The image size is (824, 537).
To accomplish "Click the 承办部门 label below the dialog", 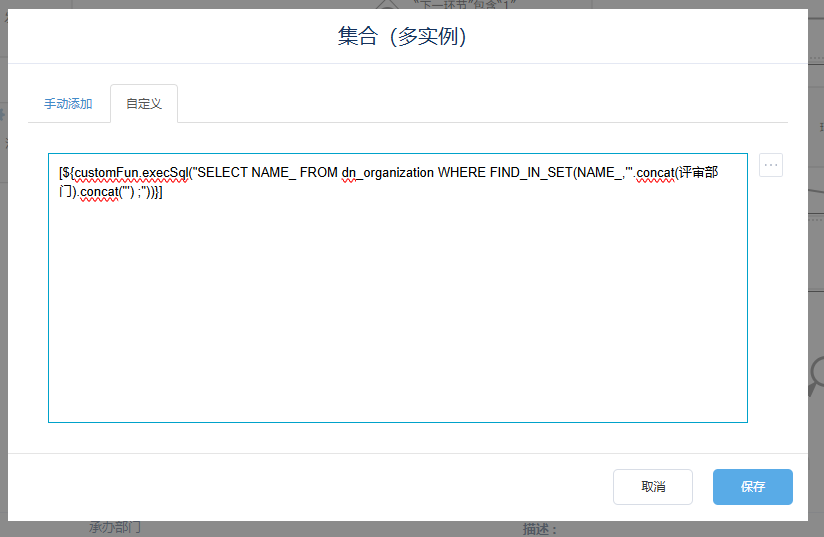I will pyautogui.click(x=115, y=528).
